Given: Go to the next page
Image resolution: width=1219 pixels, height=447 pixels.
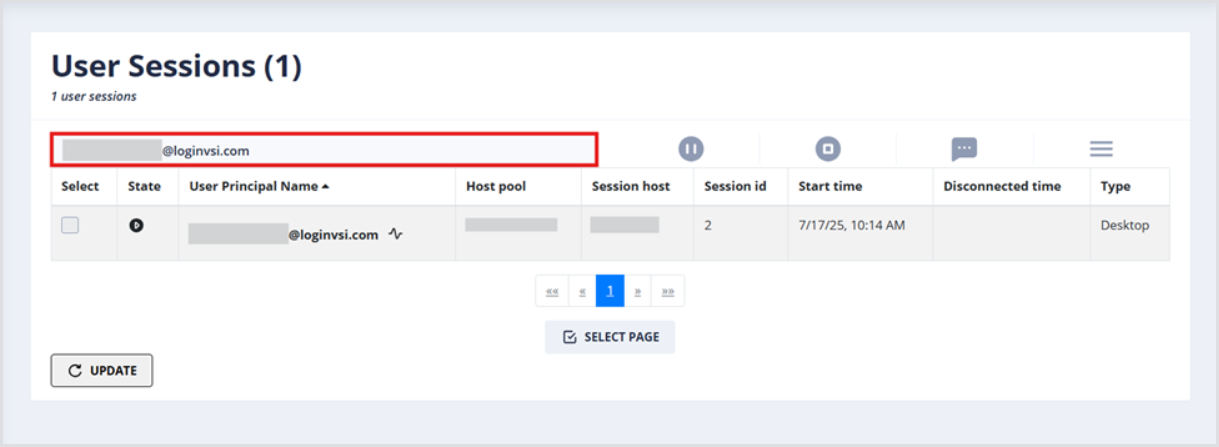Looking at the screenshot, I should 638,291.
